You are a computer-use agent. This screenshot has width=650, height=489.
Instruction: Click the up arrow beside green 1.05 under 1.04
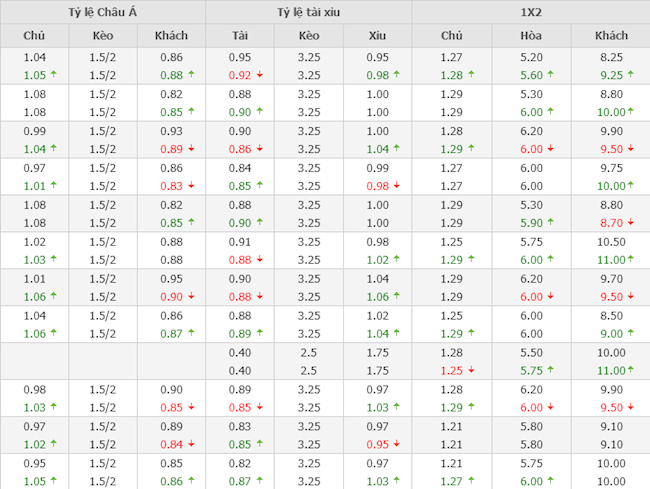click(53, 75)
